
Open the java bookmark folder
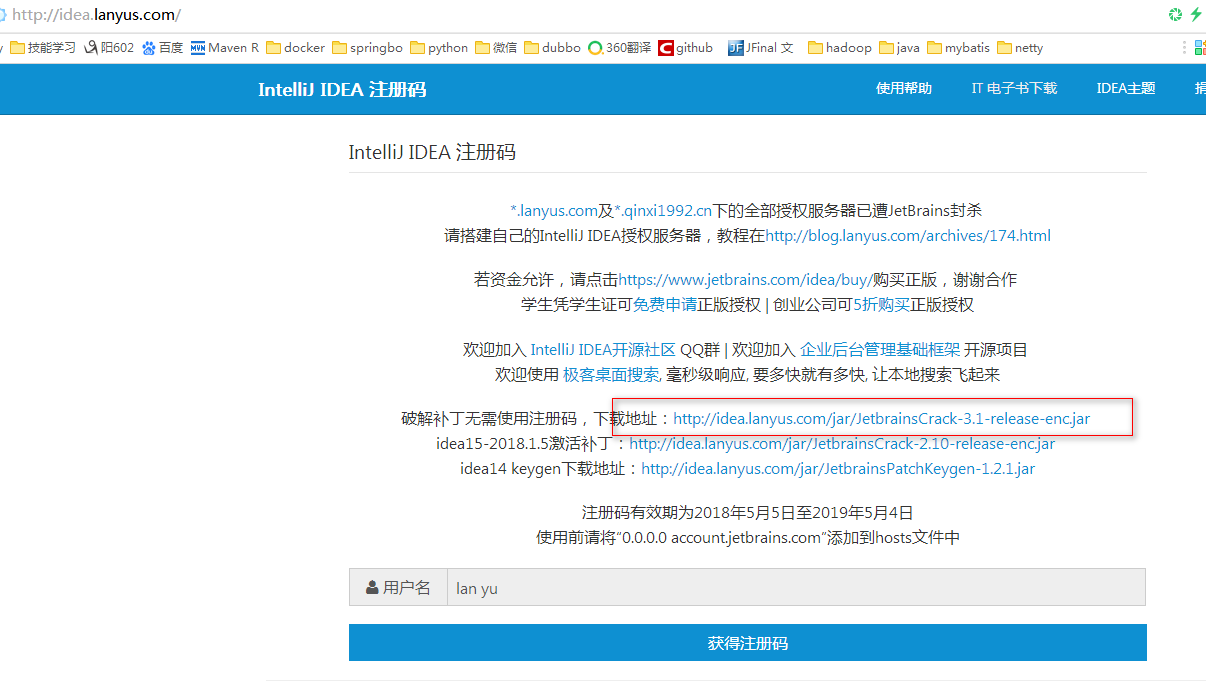pos(899,47)
